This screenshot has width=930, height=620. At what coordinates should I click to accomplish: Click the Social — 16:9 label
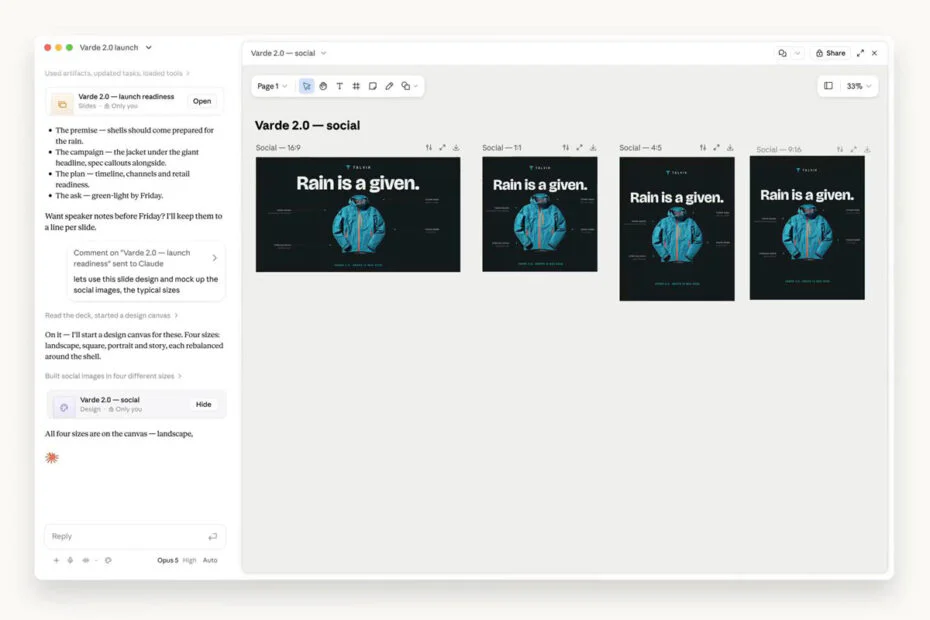278,147
